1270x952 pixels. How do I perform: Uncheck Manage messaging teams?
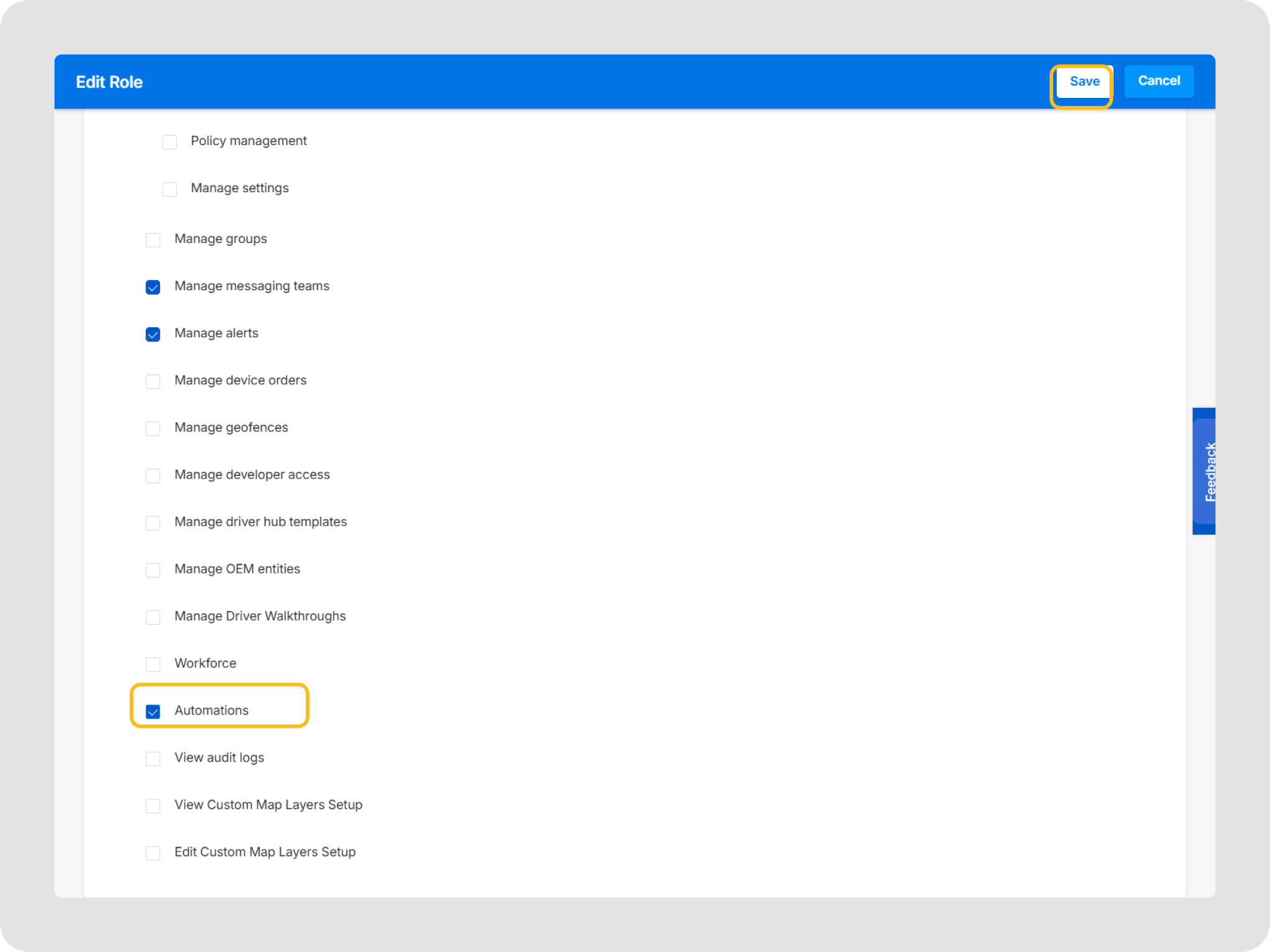153,287
